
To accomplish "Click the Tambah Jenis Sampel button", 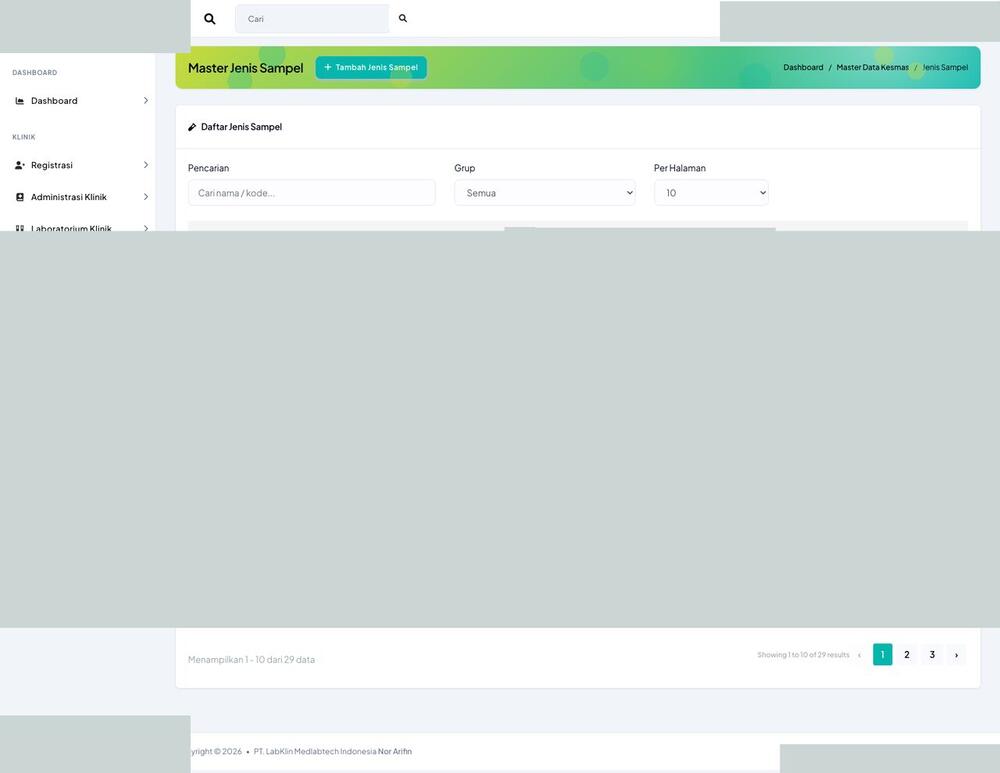I will point(371,67).
